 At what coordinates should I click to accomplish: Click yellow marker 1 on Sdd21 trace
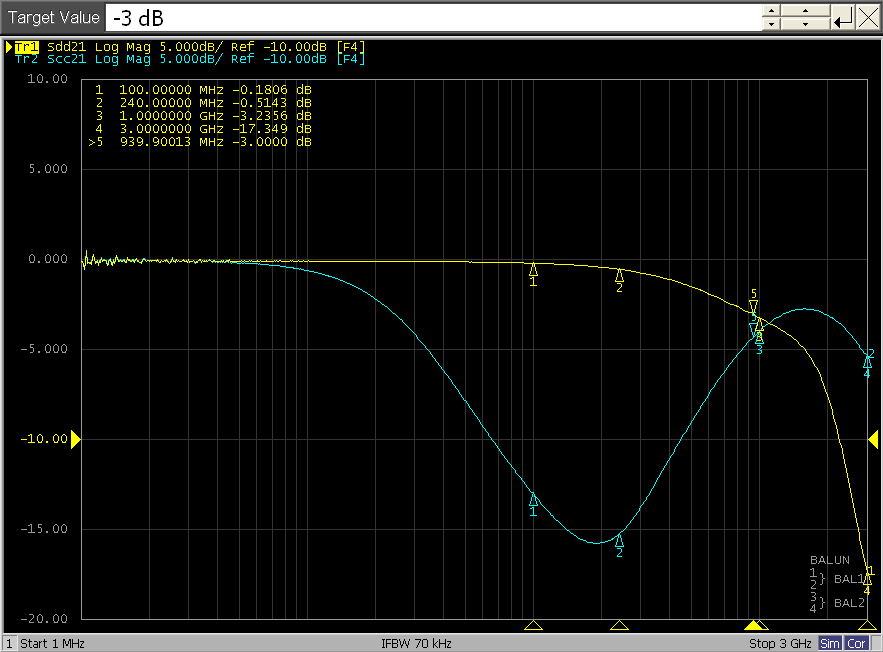click(x=533, y=270)
